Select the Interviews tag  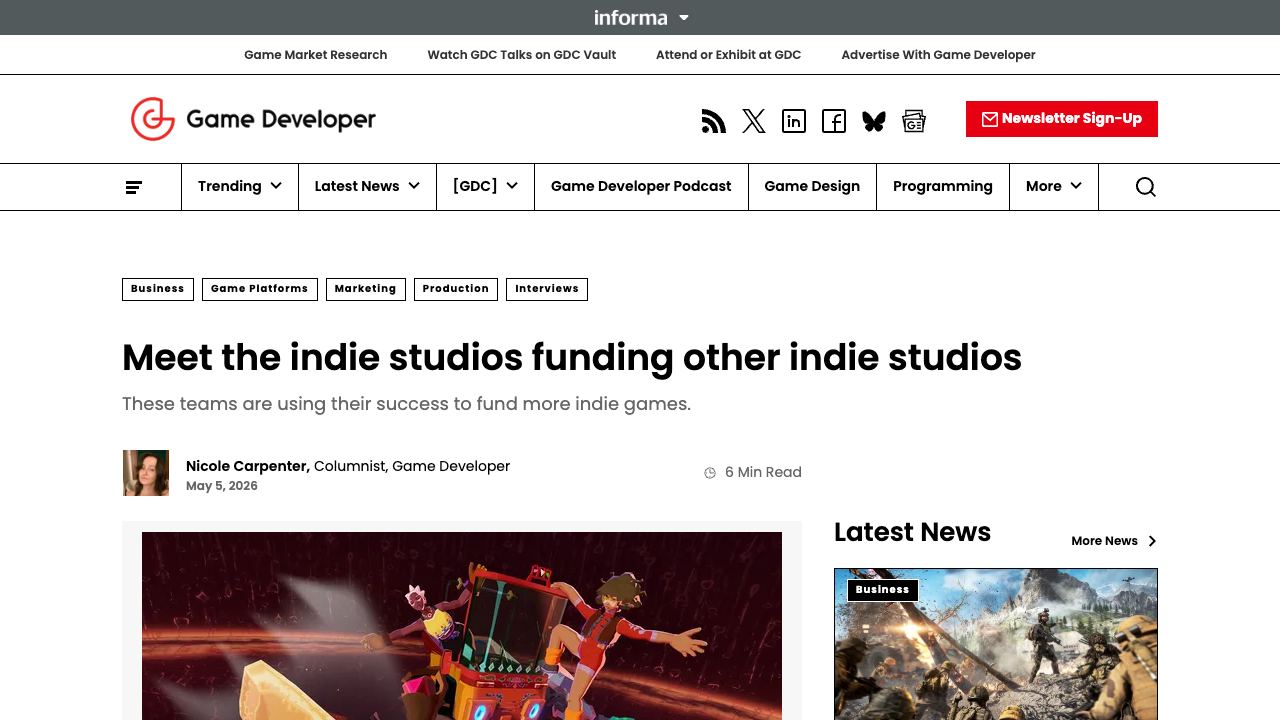pyautogui.click(x=547, y=289)
